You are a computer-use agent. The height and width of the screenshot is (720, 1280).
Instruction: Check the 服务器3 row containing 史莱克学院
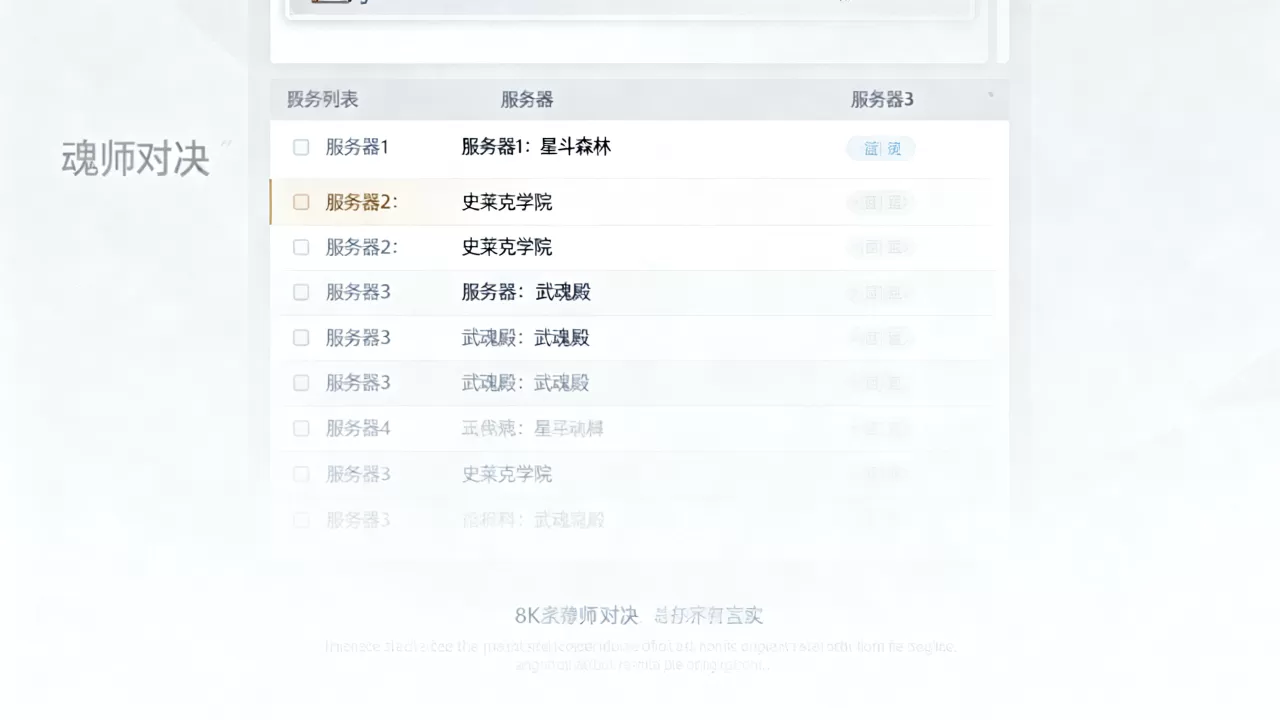301,474
